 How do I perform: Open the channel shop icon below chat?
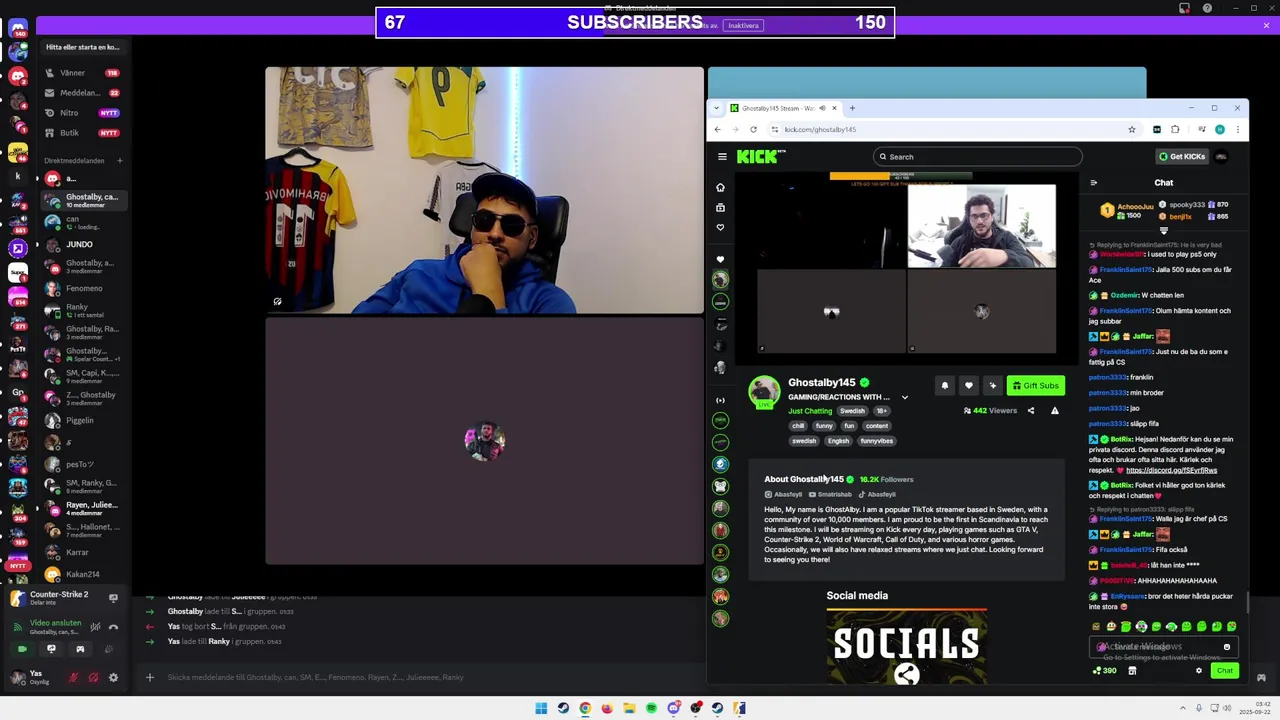coord(1132,670)
